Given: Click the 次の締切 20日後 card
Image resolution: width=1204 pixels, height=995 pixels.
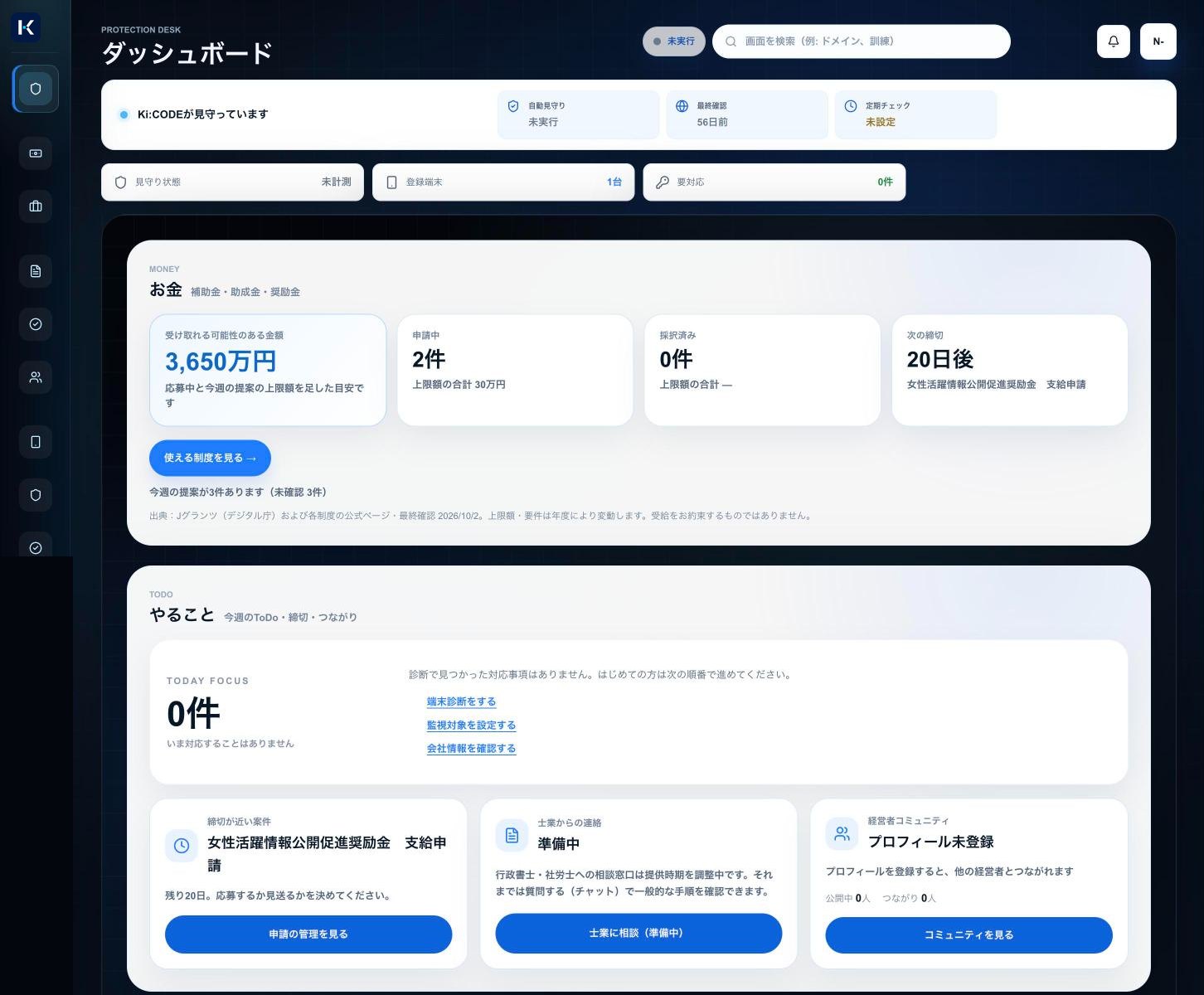Looking at the screenshot, I should point(1009,370).
